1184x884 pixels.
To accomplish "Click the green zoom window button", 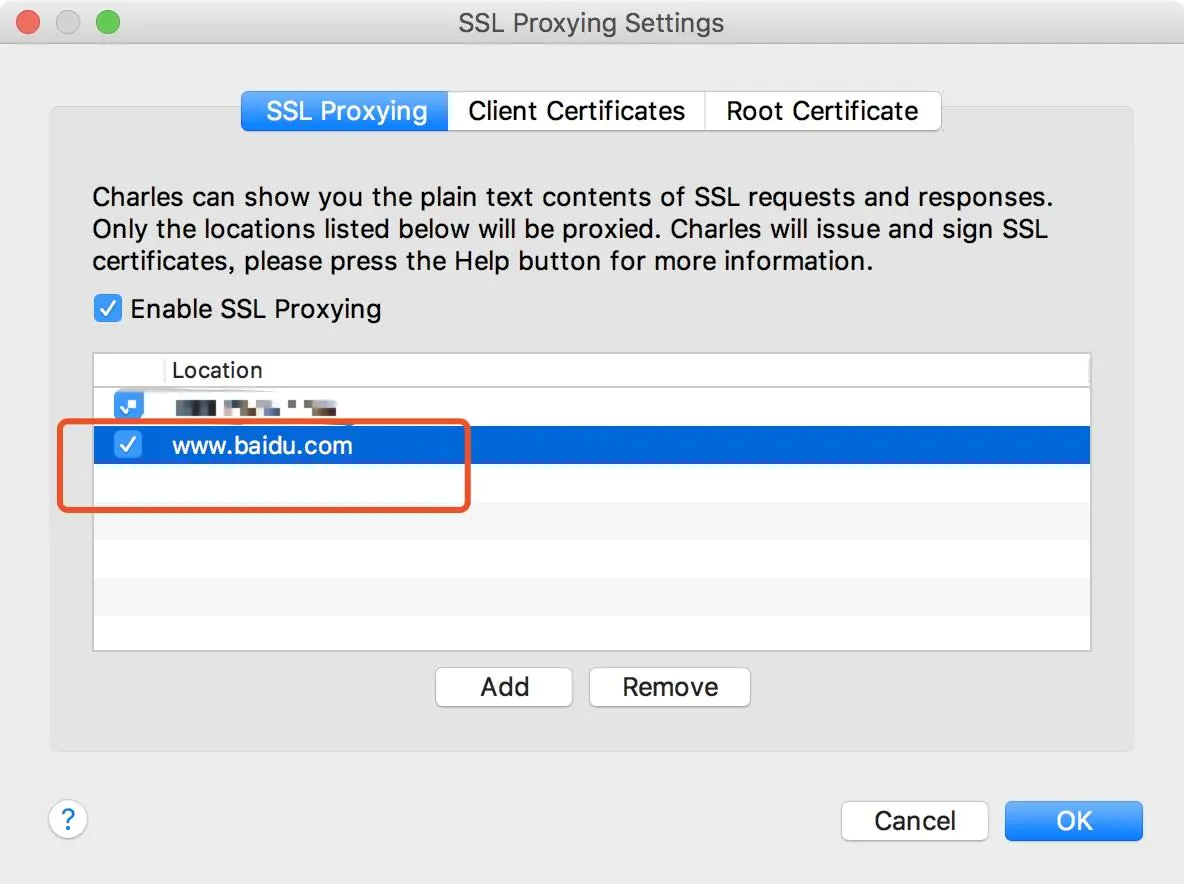I will pyautogui.click(x=107, y=22).
